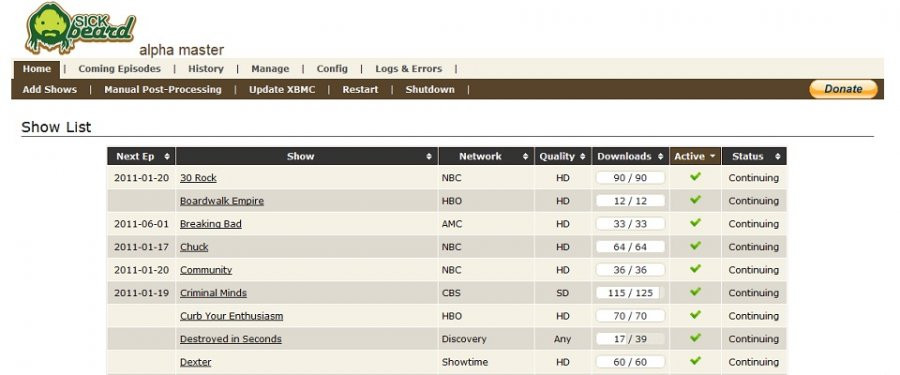This screenshot has width=900, height=375.
Task: Click next episode date 2011-01-17
Action: point(141,247)
